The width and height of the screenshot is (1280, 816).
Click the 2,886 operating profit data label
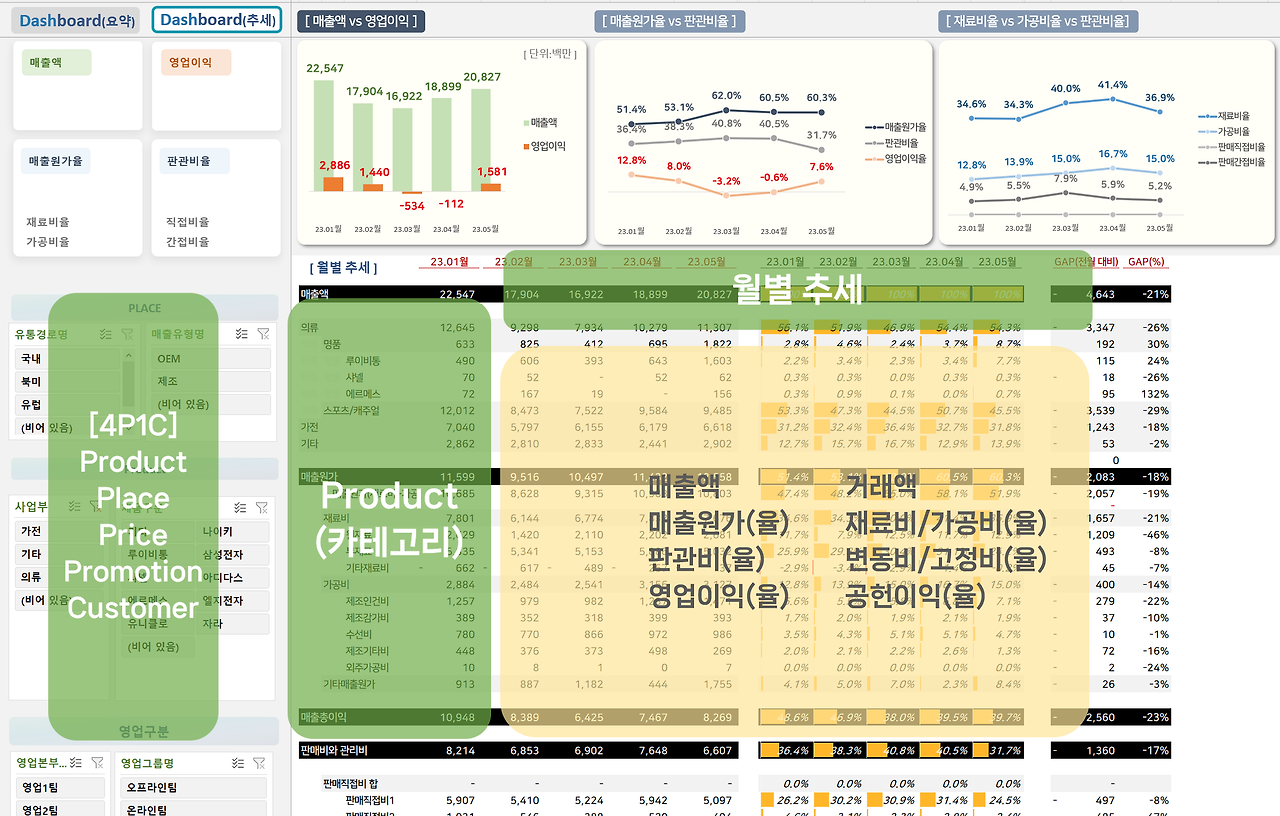(335, 165)
